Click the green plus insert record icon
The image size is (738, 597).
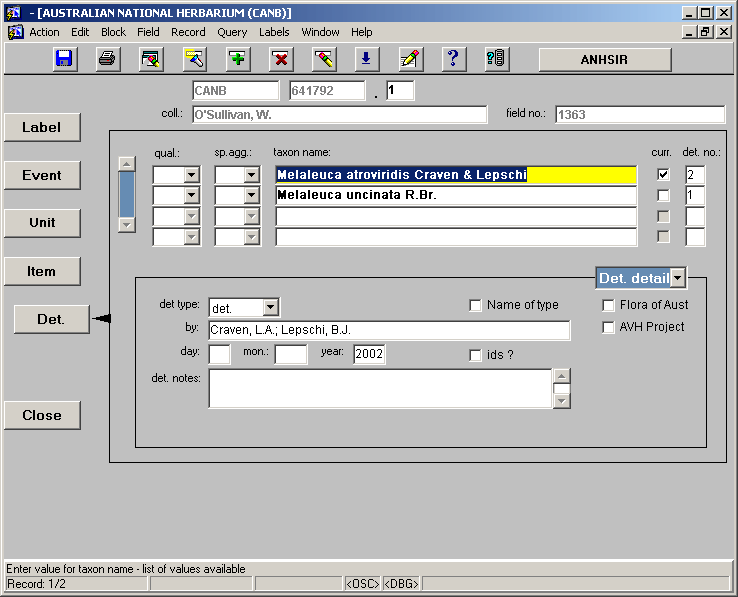tap(237, 59)
